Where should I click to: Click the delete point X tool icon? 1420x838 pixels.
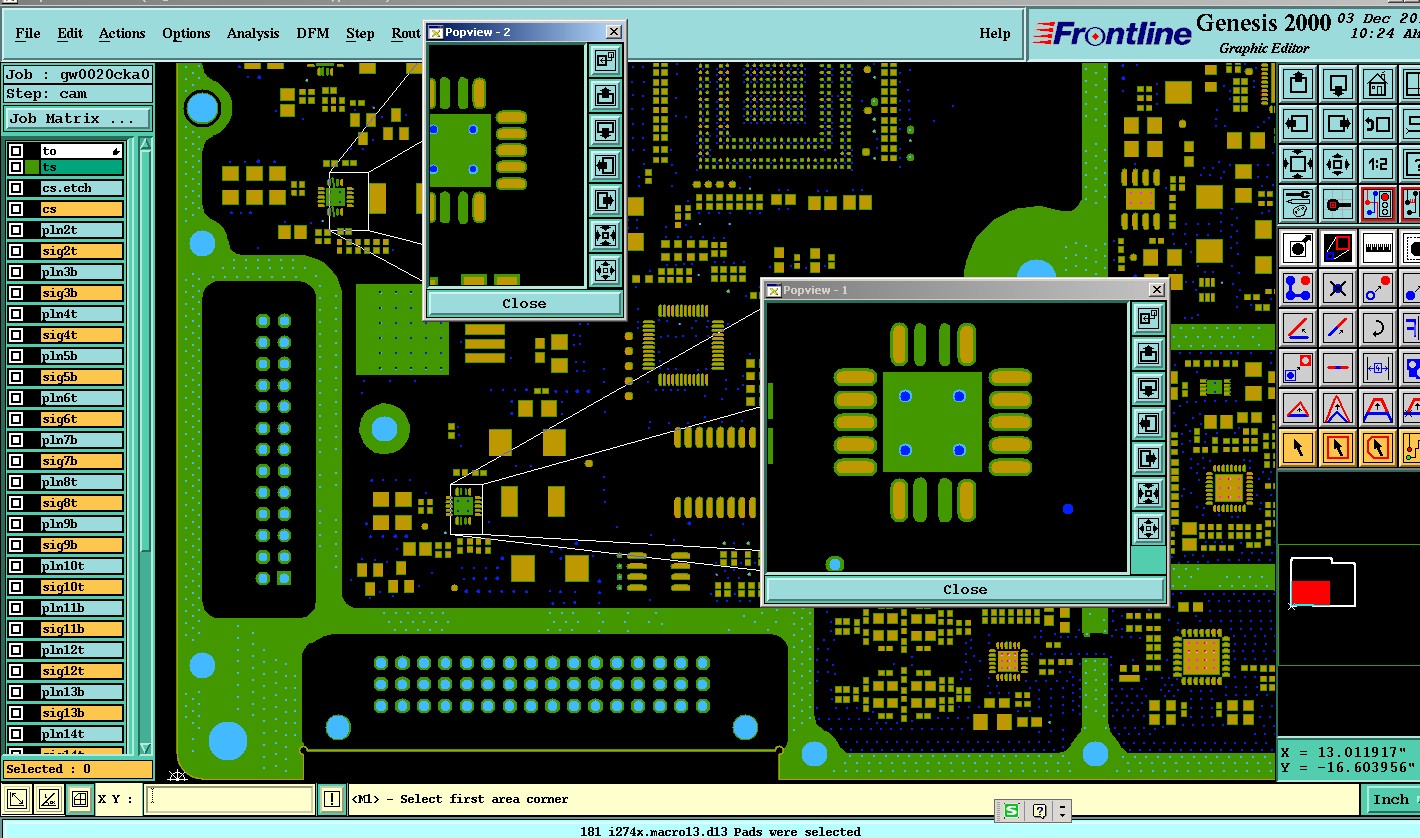pos(1339,289)
